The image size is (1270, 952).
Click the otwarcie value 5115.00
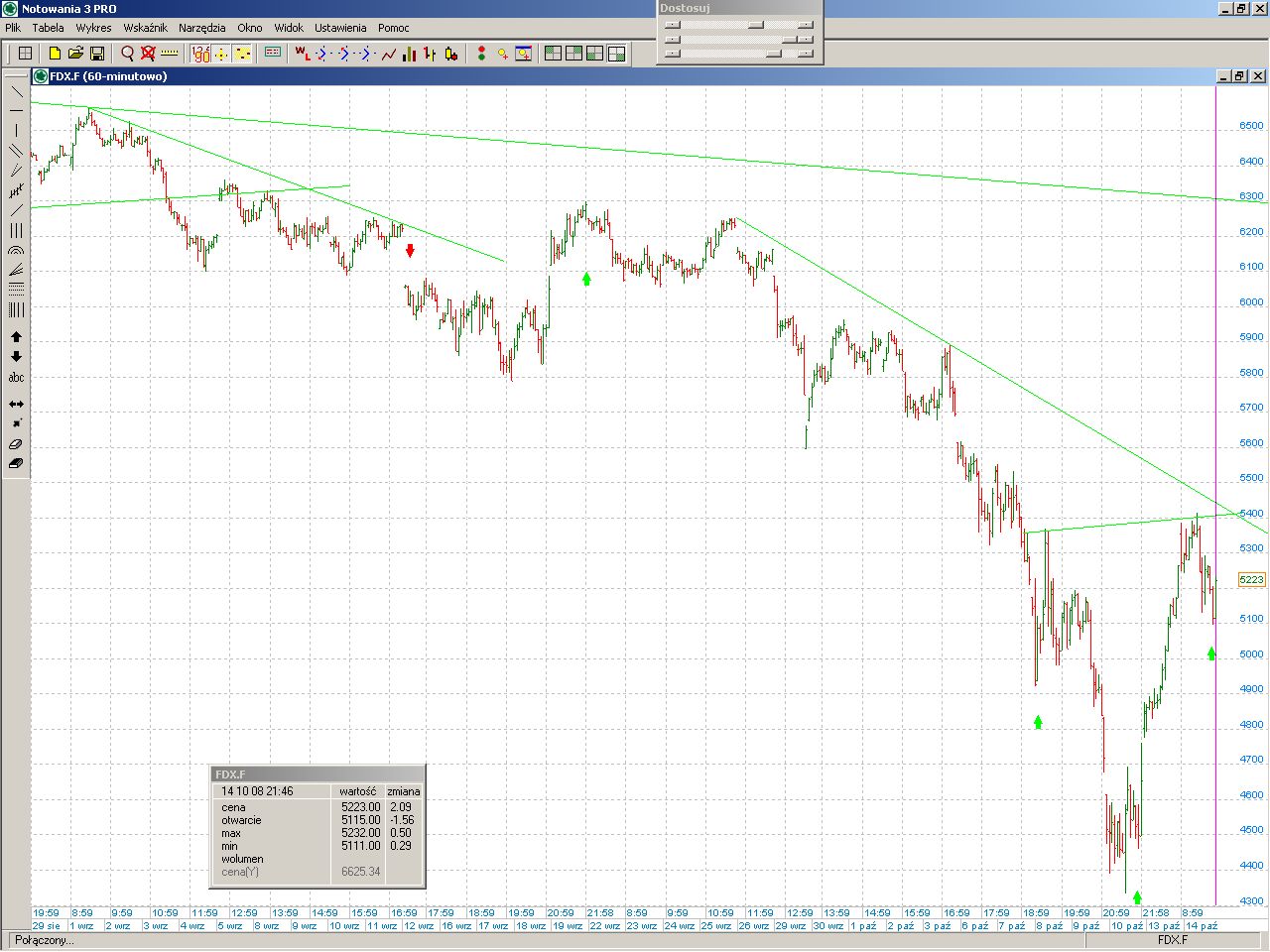coord(360,820)
